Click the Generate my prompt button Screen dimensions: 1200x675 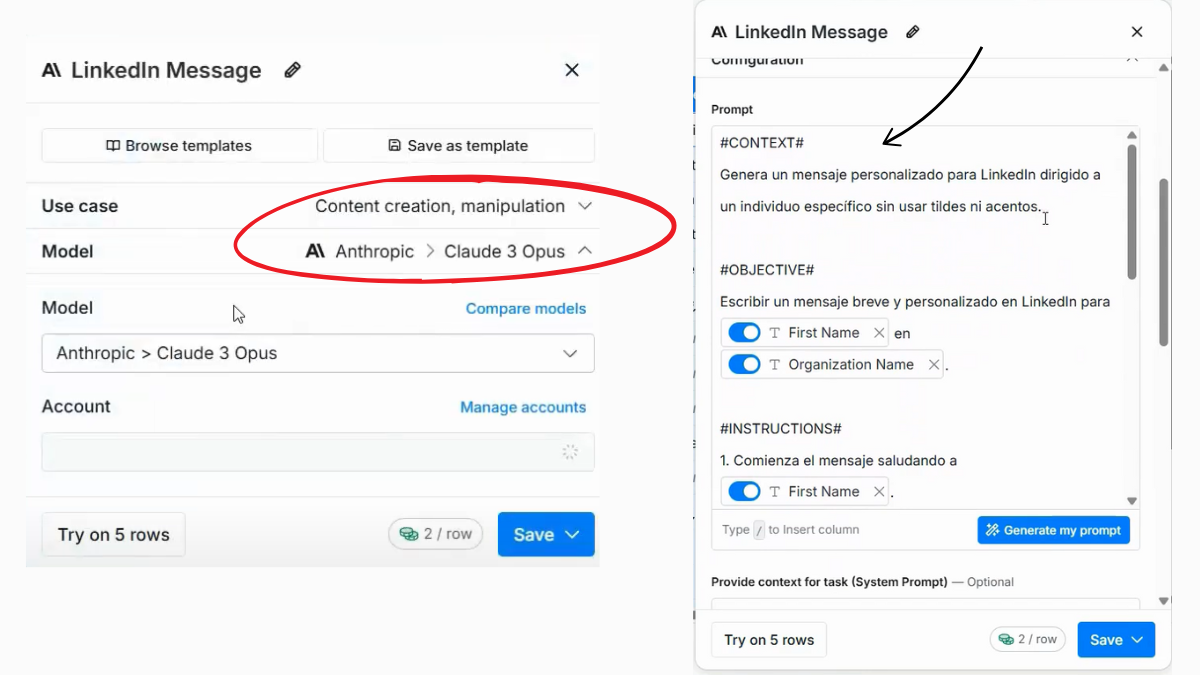[x=1053, y=530]
